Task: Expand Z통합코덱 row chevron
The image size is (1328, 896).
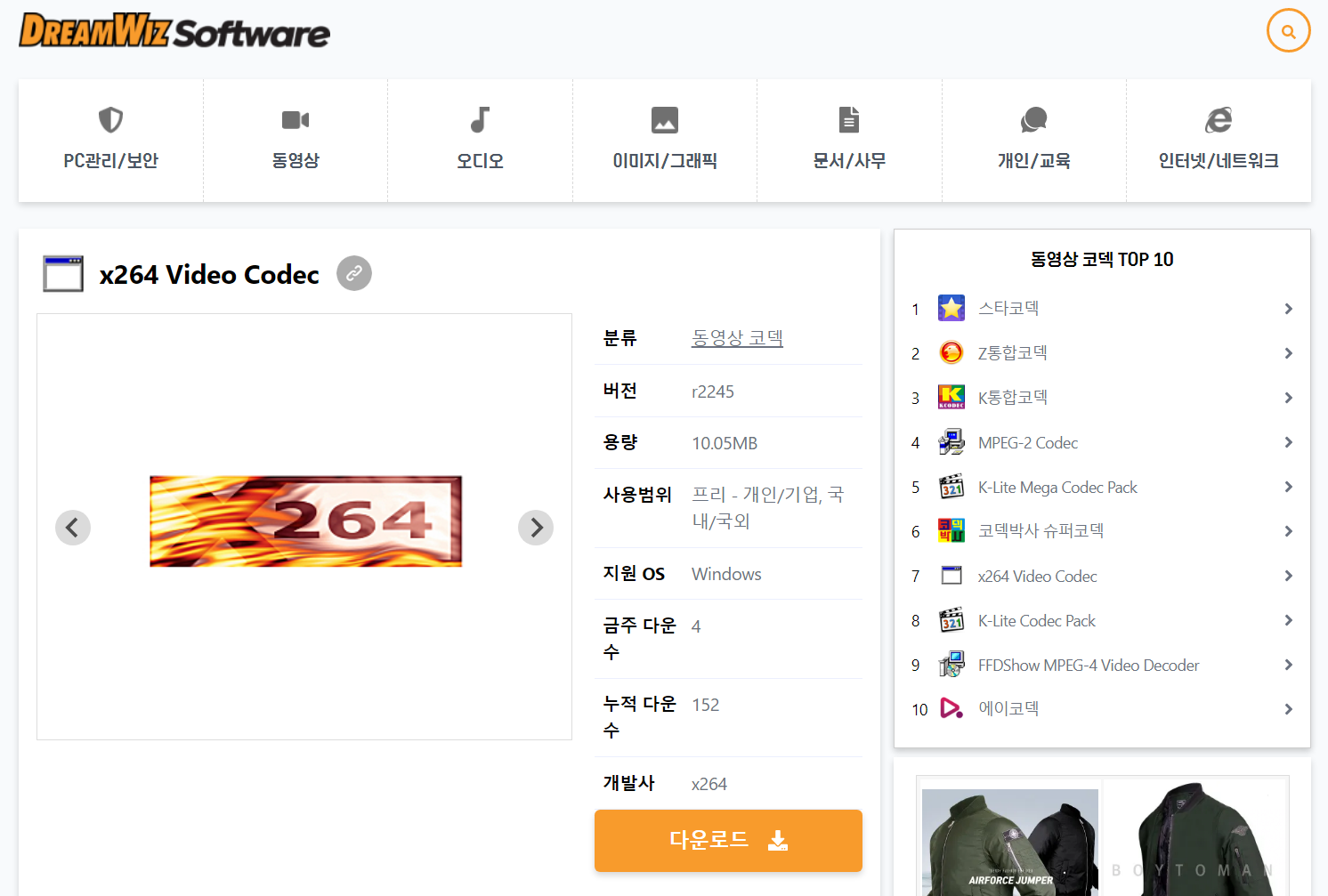Action: 1288,353
